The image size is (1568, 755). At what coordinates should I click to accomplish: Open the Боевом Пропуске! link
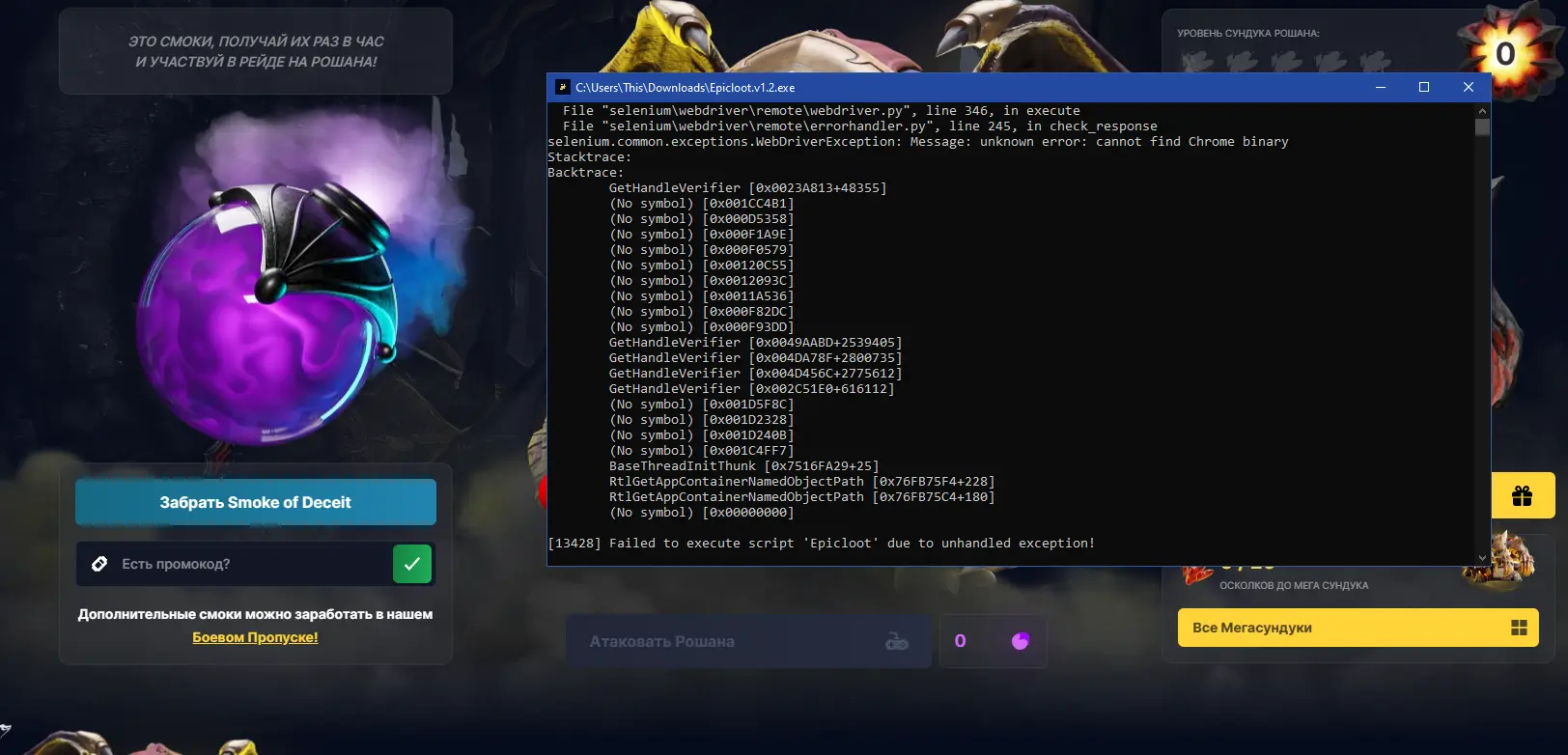click(255, 637)
